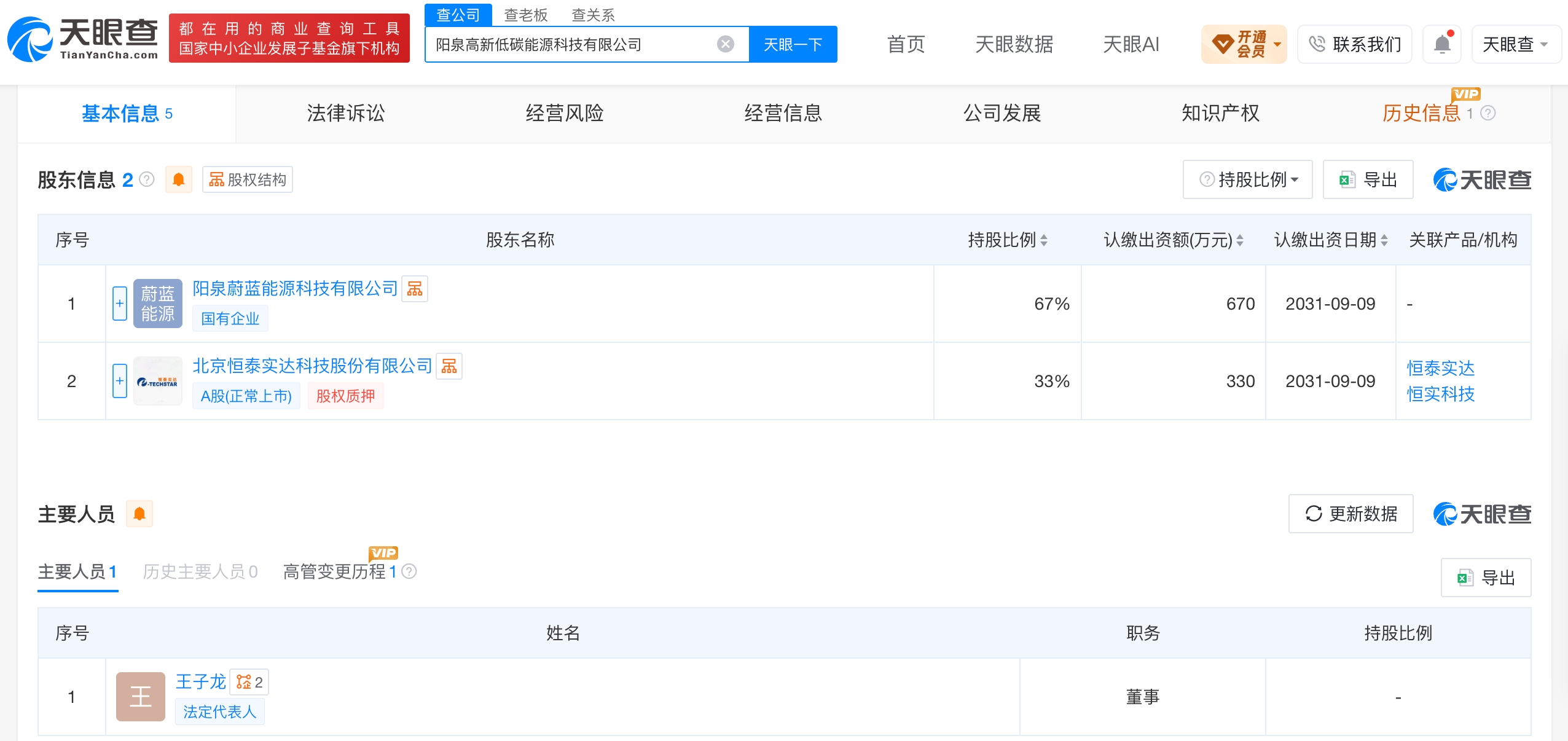1568x741 pixels.
Task: Click Excel icon in shareholder 导出 button
Action: (x=1347, y=179)
